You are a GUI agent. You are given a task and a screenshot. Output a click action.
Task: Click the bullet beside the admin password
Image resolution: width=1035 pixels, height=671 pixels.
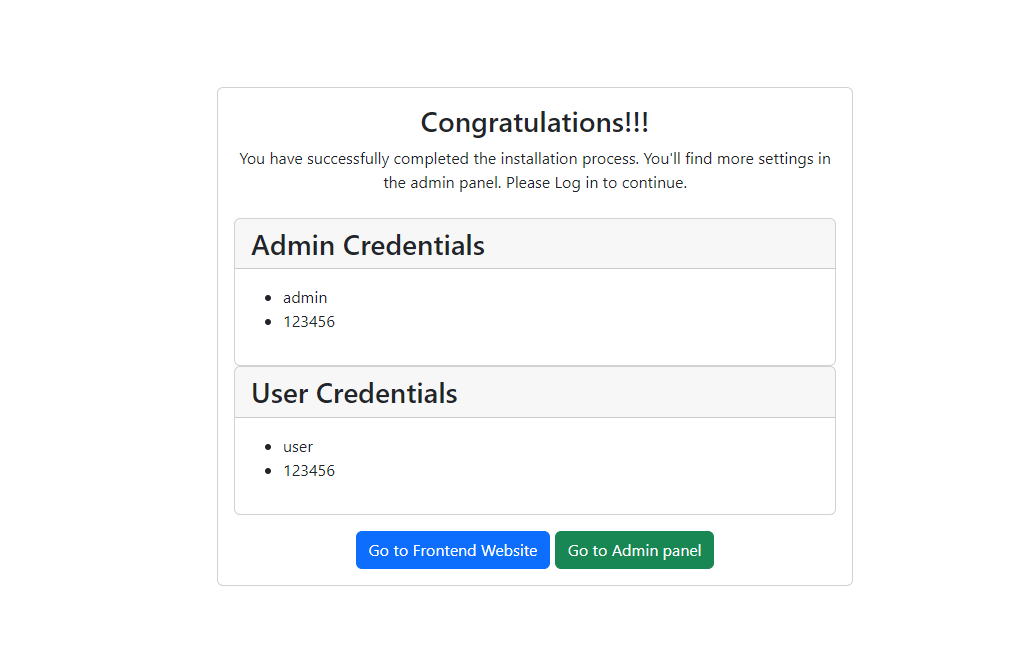pos(268,322)
